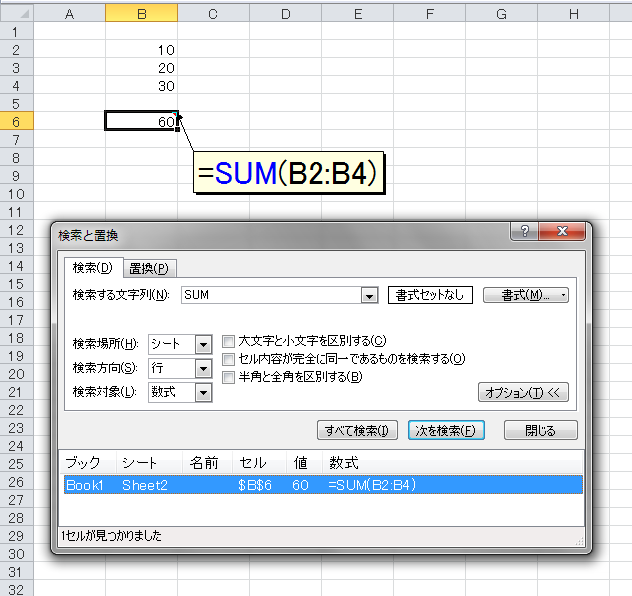Collapse options with オプション(T) << button
Viewport: 632px width, 596px height.
[523, 392]
